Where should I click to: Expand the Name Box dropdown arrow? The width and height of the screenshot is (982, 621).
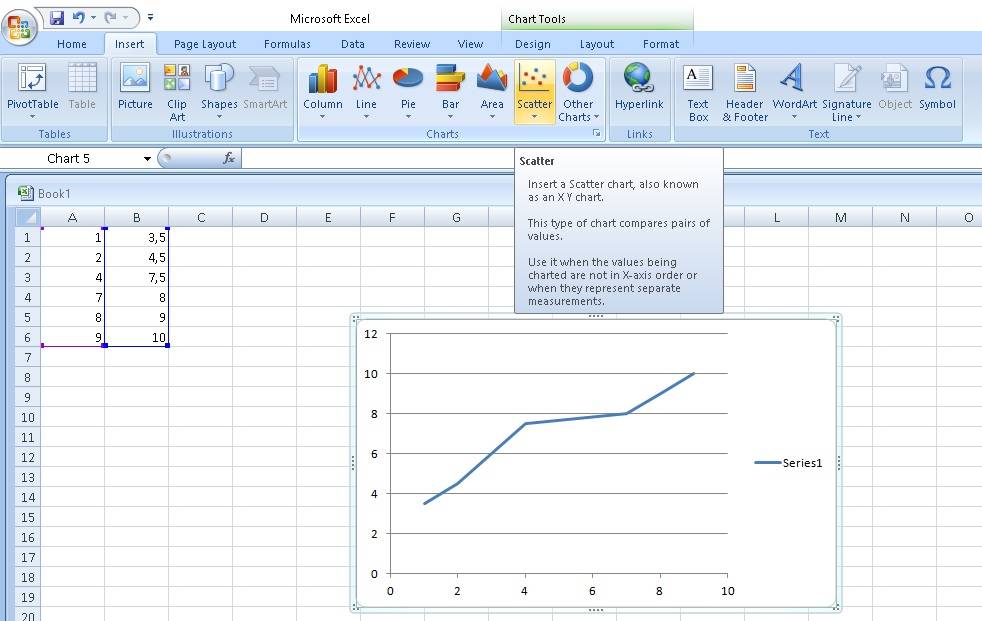click(x=147, y=159)
